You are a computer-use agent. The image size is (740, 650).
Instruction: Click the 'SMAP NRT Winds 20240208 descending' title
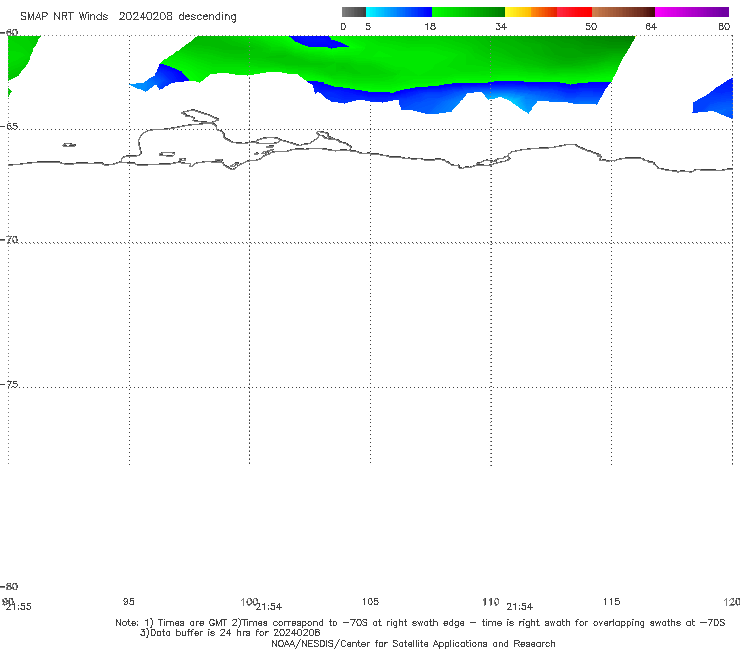[128, 16]
